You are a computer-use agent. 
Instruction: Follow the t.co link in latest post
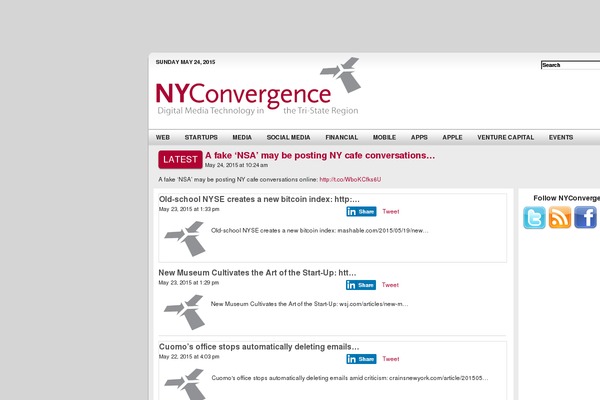[x=350, y=180]
